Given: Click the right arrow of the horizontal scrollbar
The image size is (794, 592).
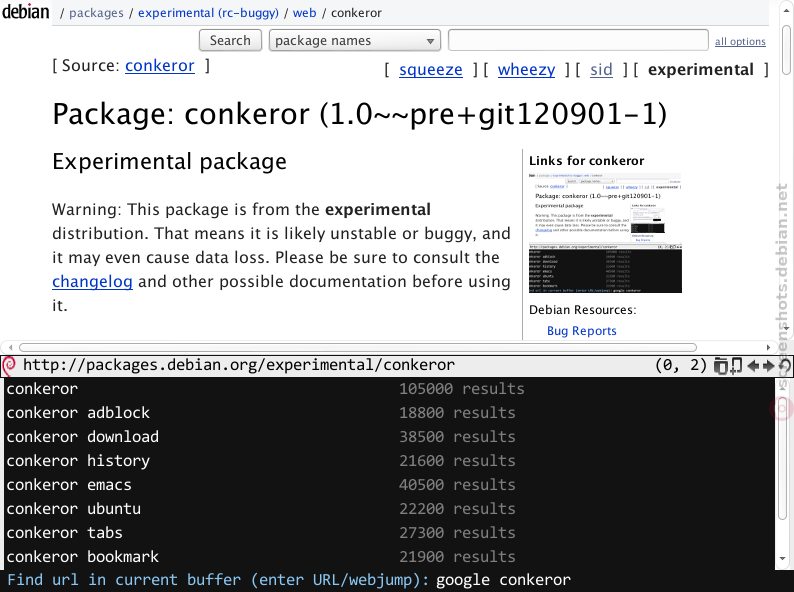Looking at the screenshot, I should [x=768, y=347].
